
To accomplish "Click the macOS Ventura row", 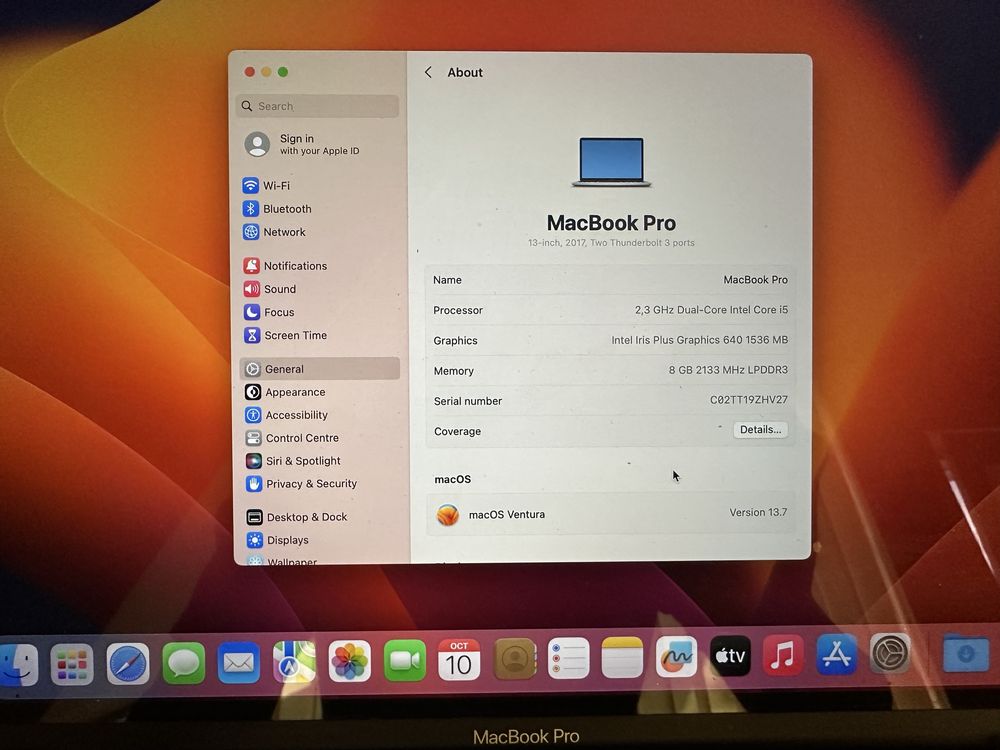I will [610, 513].
